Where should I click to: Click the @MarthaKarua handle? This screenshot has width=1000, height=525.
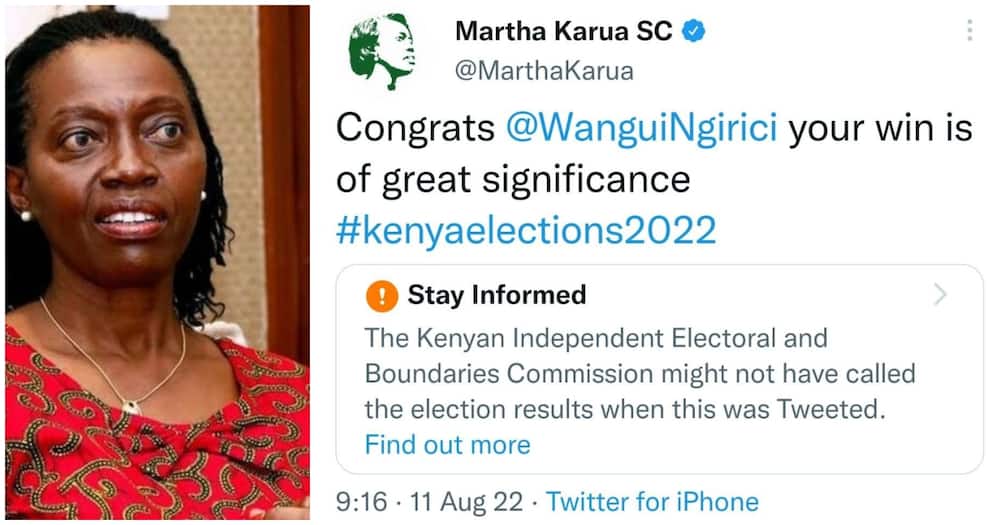click(x=544, y=71)
